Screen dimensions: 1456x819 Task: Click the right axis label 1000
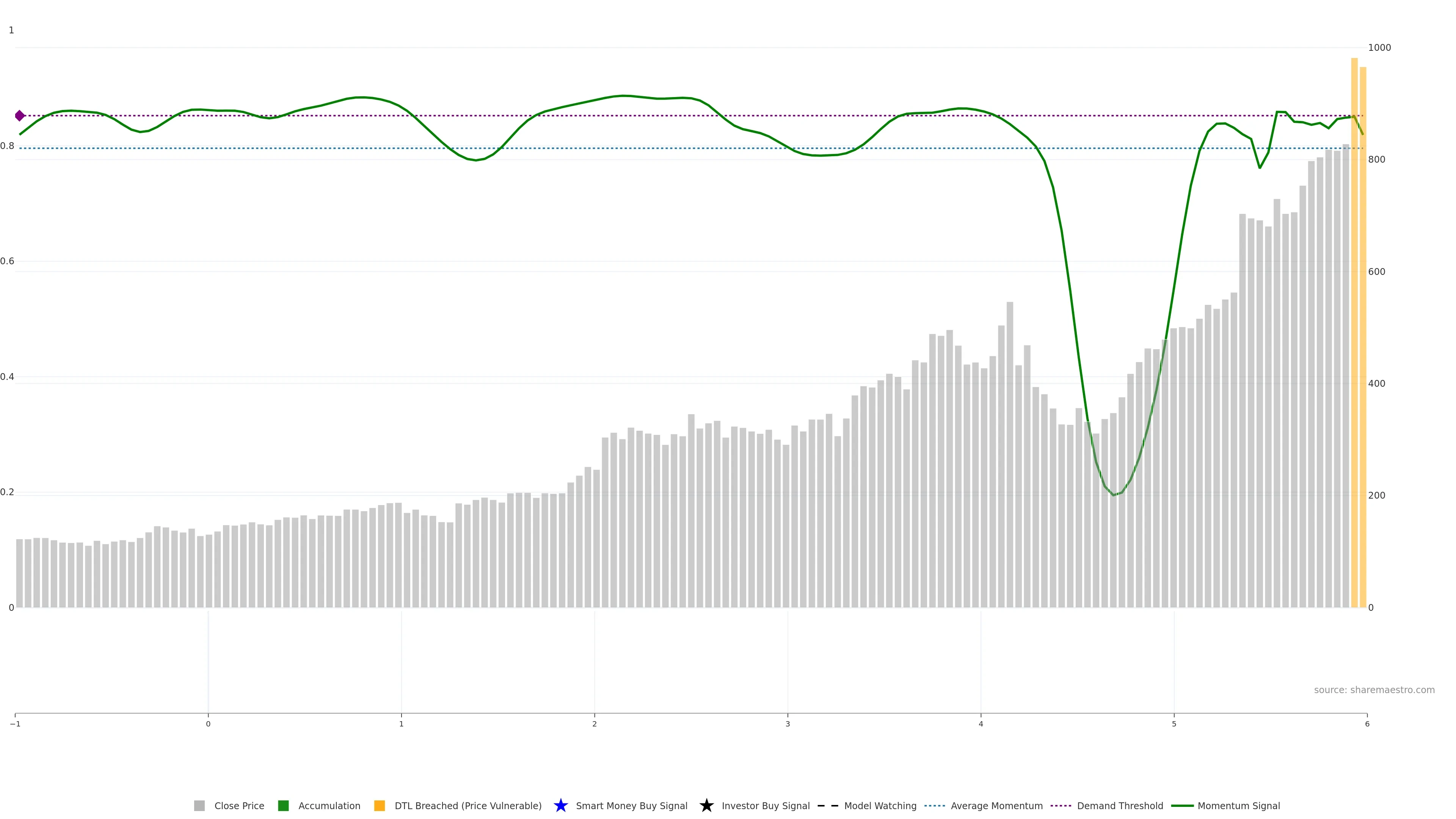1379,47
